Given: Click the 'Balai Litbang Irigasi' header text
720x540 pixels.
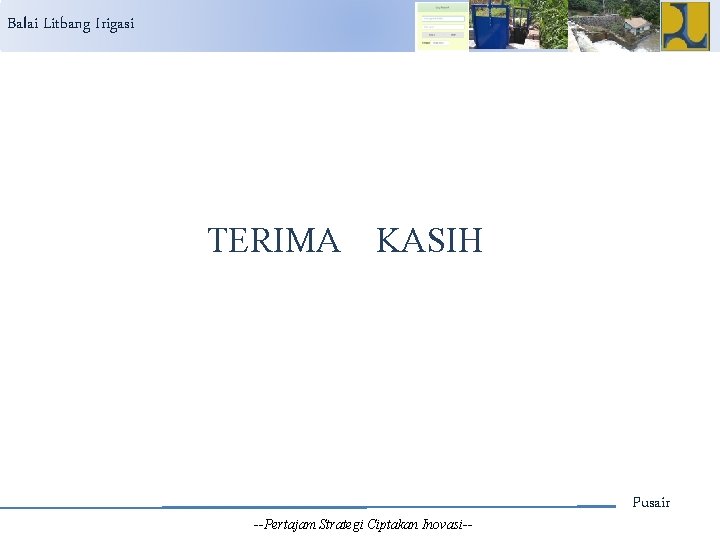Looking at the screenshot, I should (x=71, y=24).
